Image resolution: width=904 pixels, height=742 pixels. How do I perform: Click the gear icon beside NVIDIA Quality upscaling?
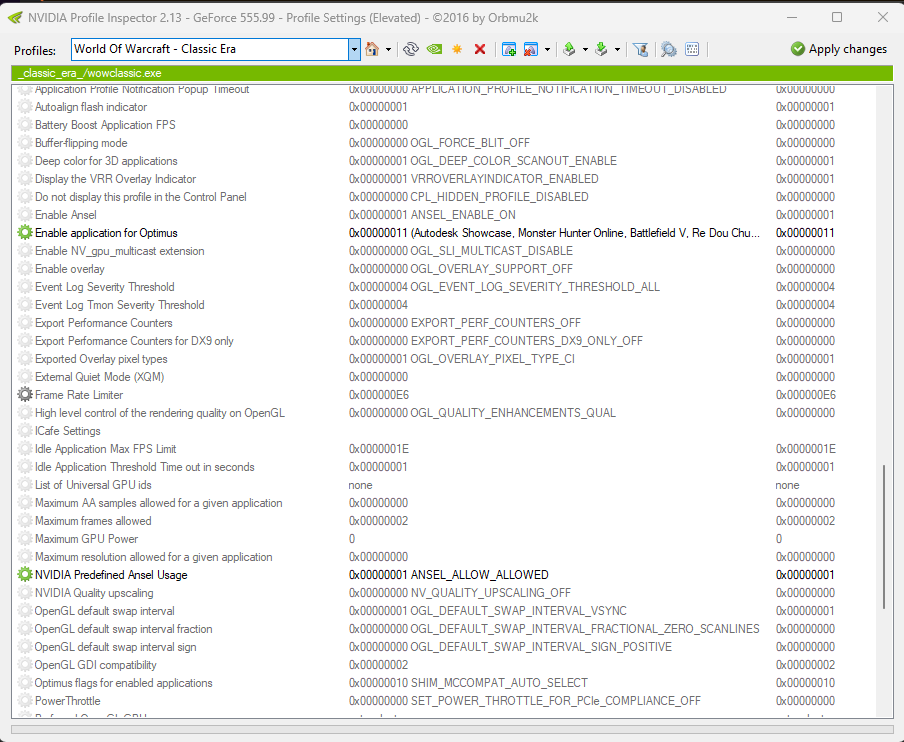[x=25, y=593]
